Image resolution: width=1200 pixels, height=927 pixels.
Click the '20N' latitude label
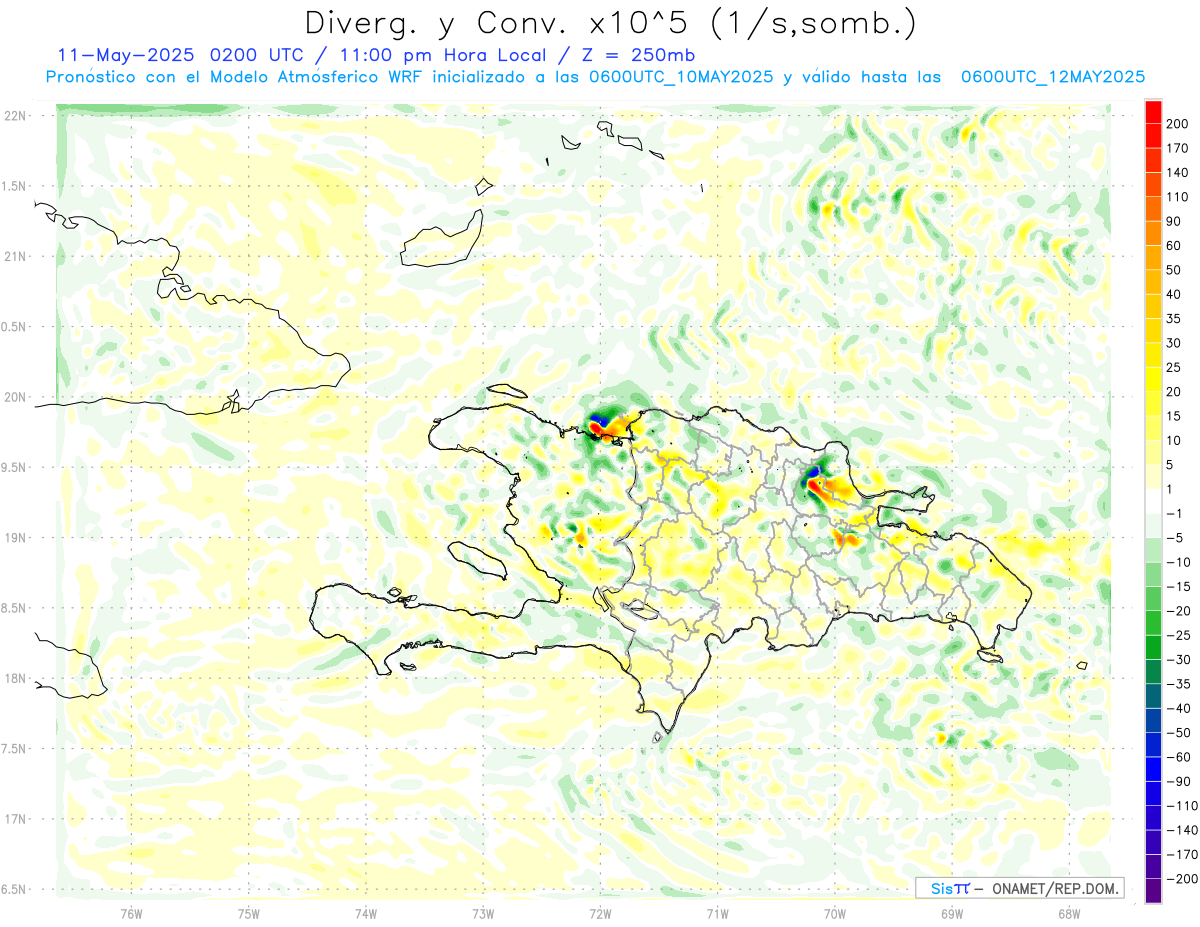(x=15, y=397)
